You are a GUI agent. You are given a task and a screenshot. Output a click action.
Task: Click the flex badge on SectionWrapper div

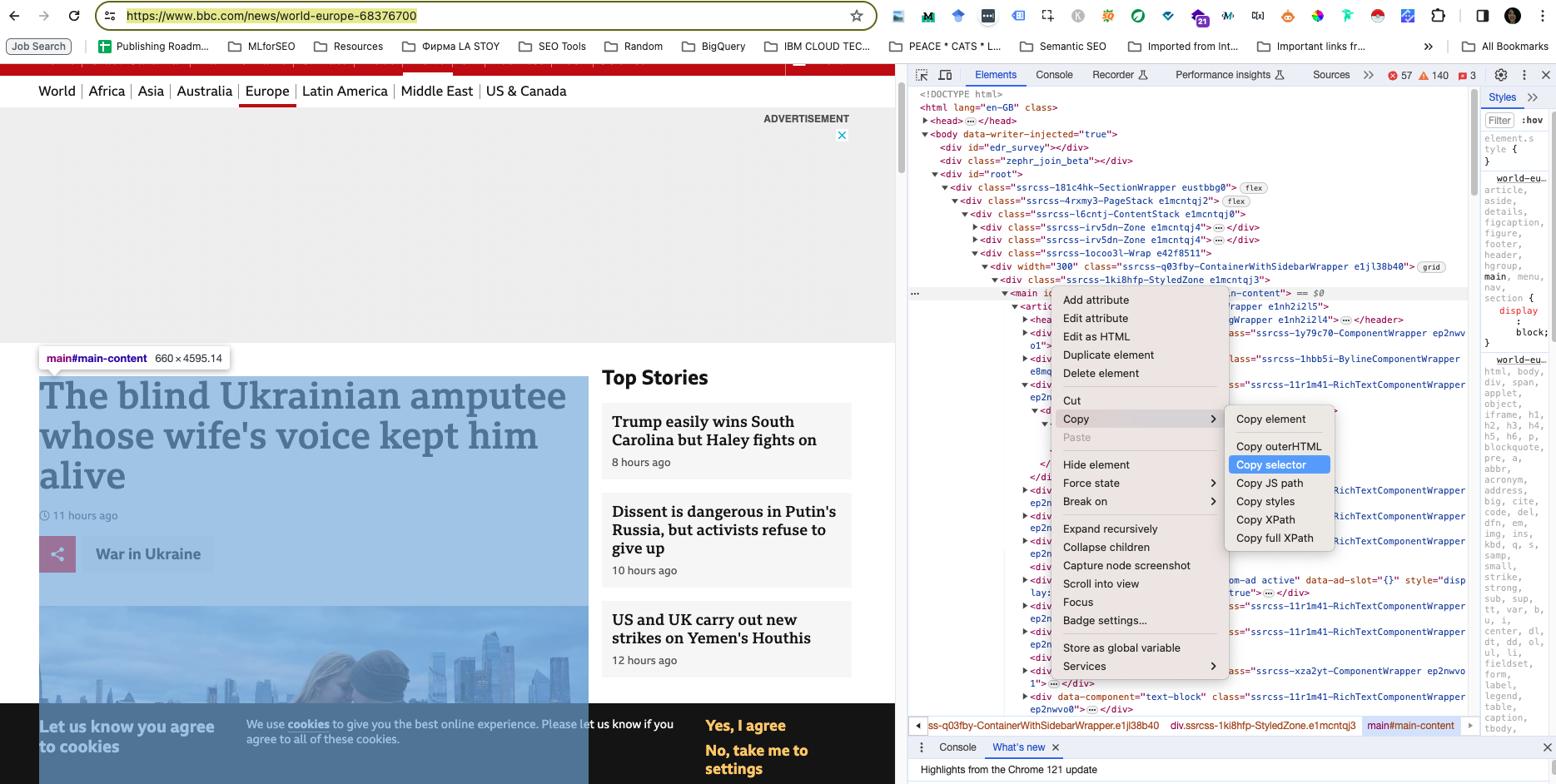(1254, 188)
